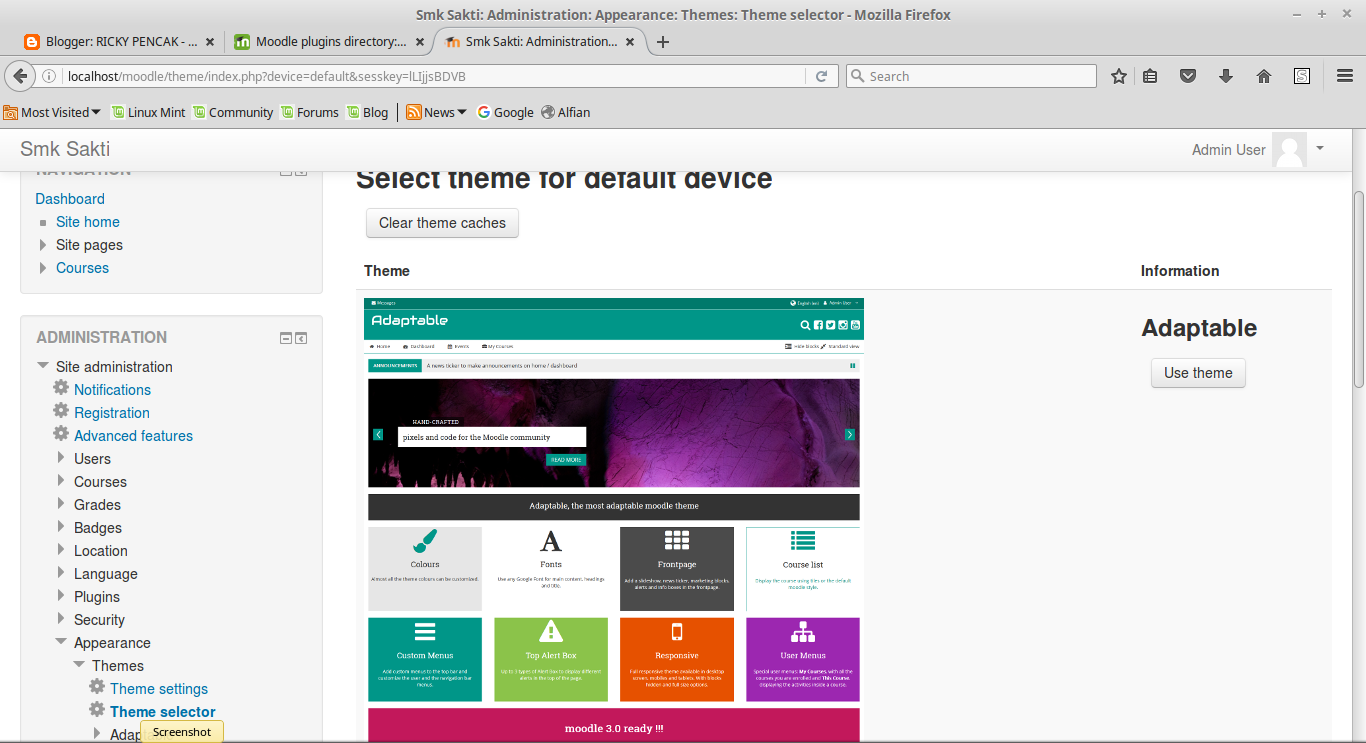1366x743 pixels.
Task: Click the Registration gear icon
Action: (62, 412)
